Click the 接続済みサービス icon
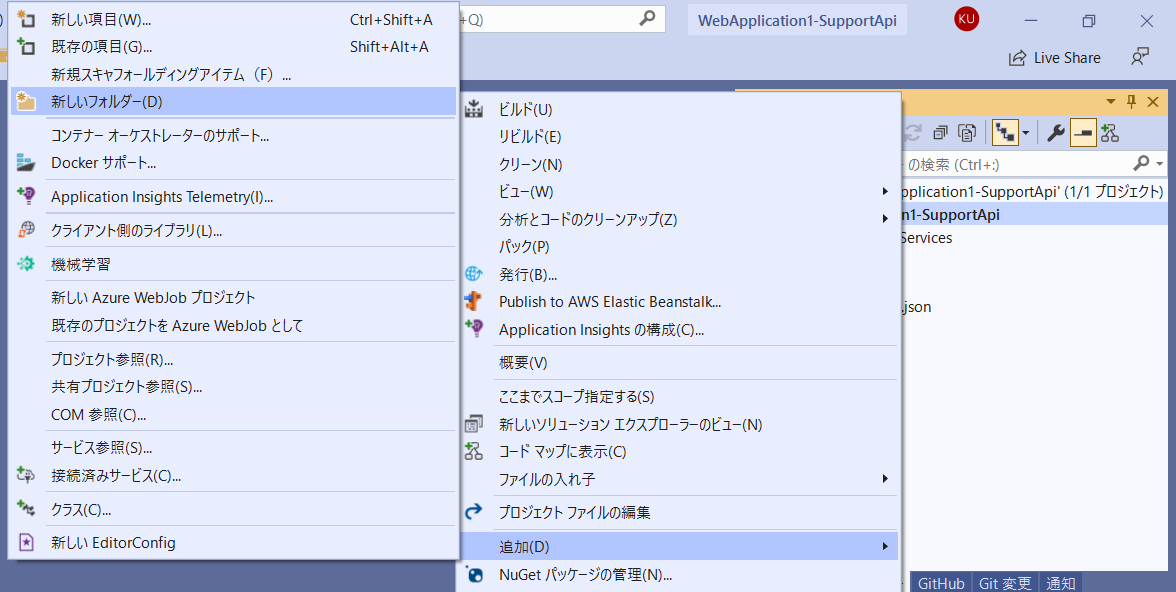Viewport: 1176px width, 592px height. tap(26, 475)
